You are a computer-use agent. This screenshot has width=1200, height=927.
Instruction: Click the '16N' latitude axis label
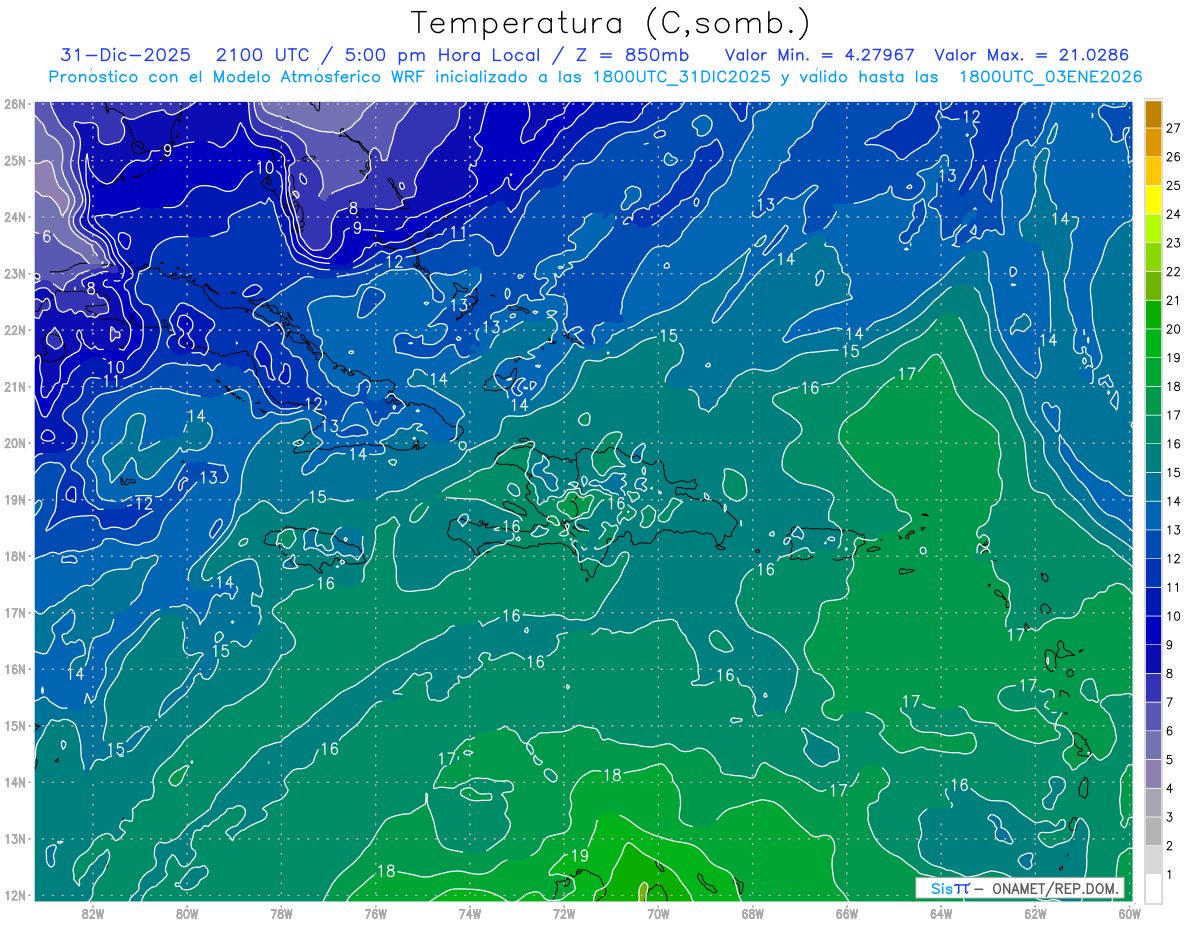(15, 669)
